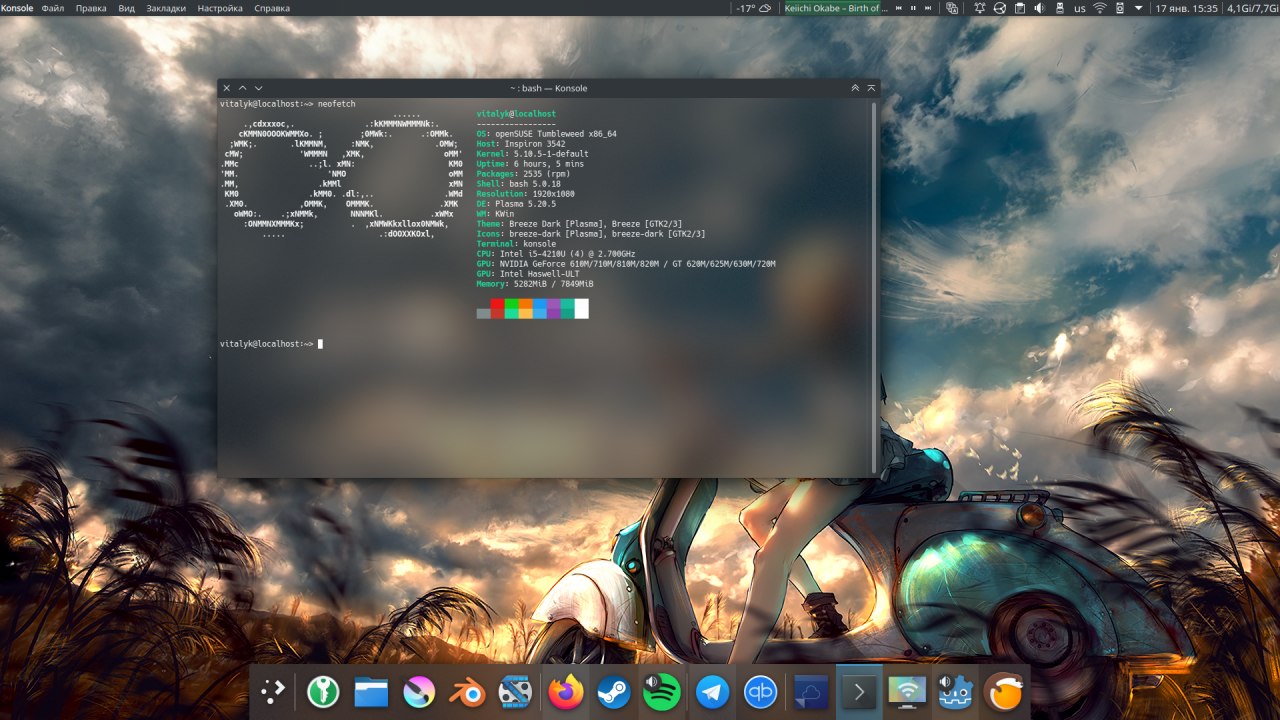Skip to the next track in panel
Viewport: 1280px width, 720px height.
(x=928, y=8)
